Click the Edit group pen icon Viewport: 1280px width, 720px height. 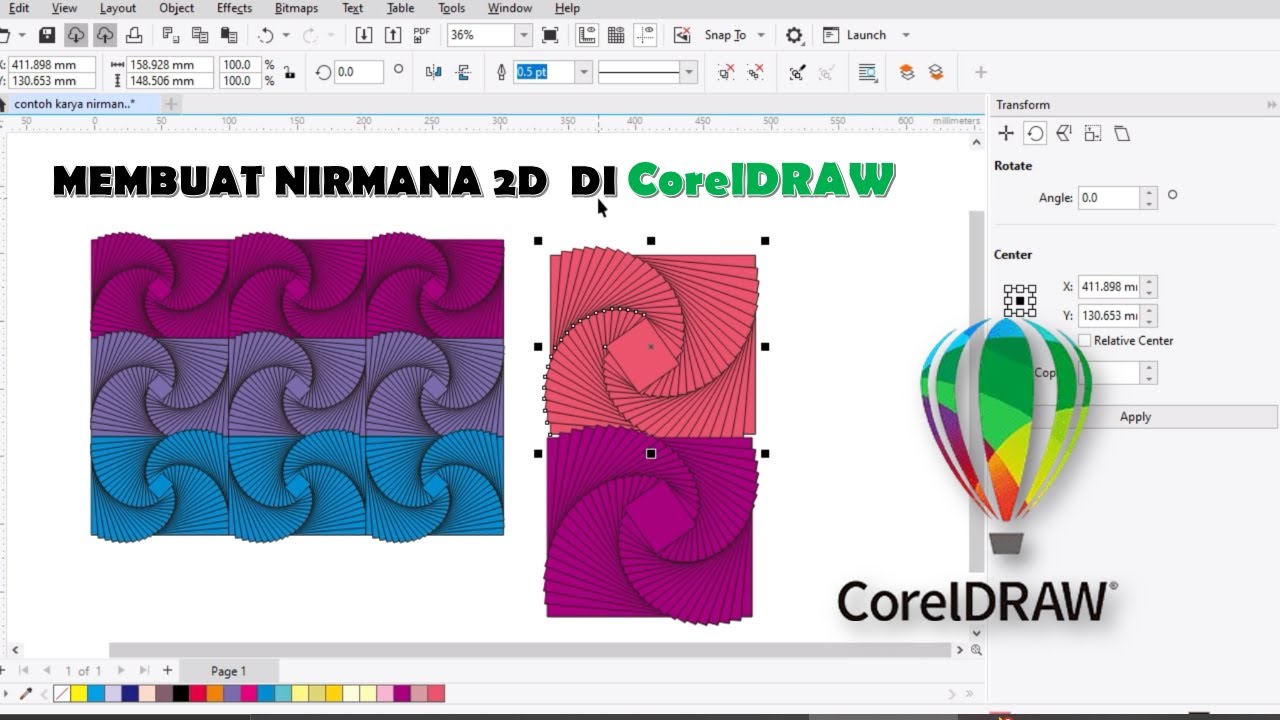click(x=797, y=72)
